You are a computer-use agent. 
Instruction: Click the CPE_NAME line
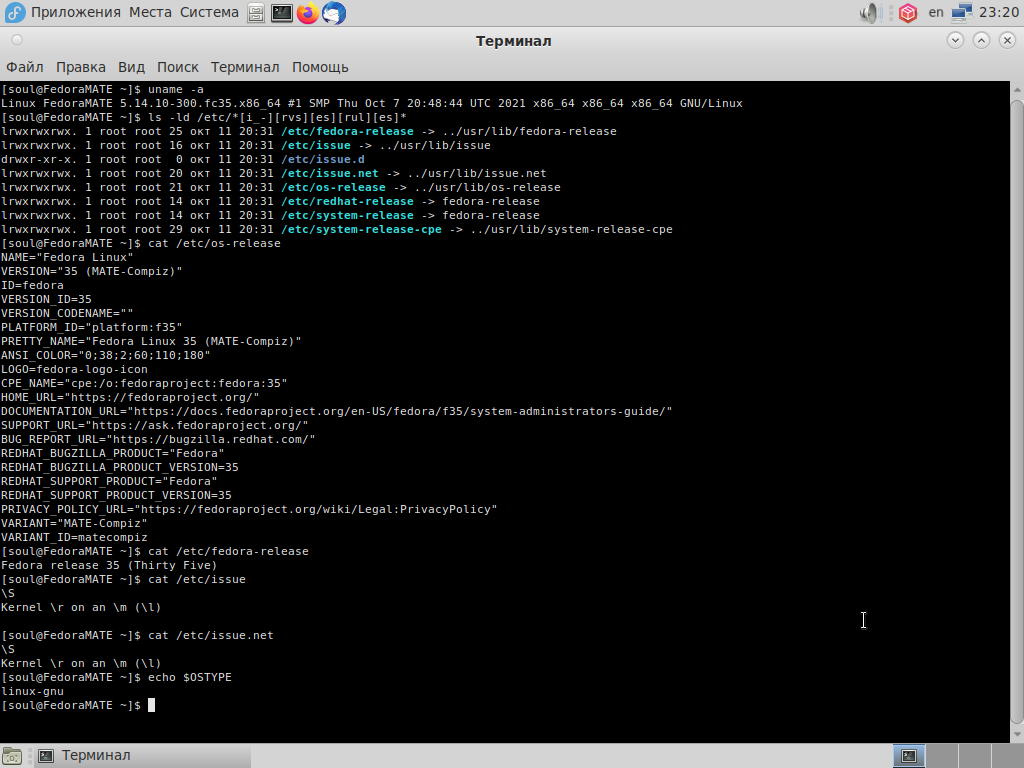tap(144, 383)
